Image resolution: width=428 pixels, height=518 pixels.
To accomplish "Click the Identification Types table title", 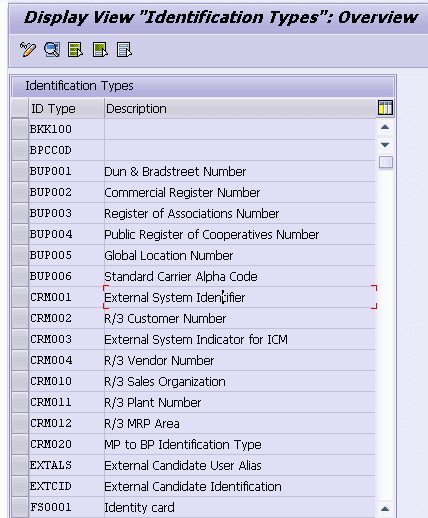I will coord(79,86).
